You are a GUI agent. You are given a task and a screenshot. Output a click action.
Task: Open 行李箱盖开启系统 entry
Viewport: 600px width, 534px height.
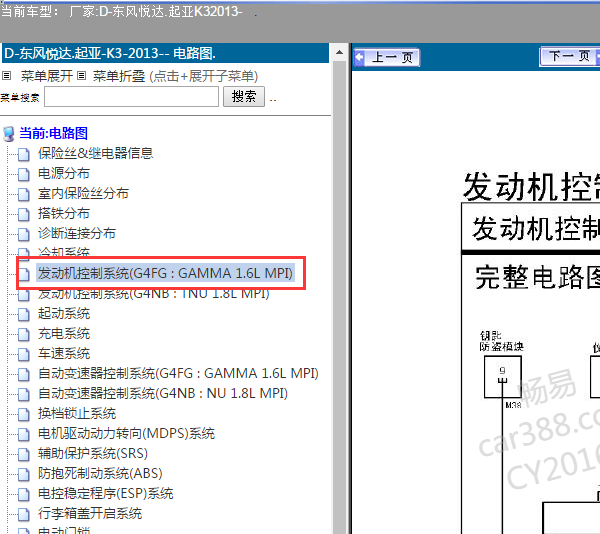pos(90,513)
